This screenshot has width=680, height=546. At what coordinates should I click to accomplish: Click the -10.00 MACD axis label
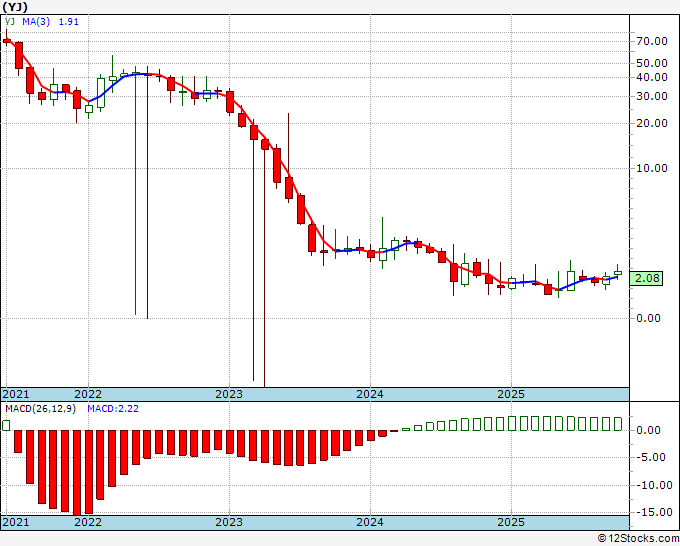(654, 485)
